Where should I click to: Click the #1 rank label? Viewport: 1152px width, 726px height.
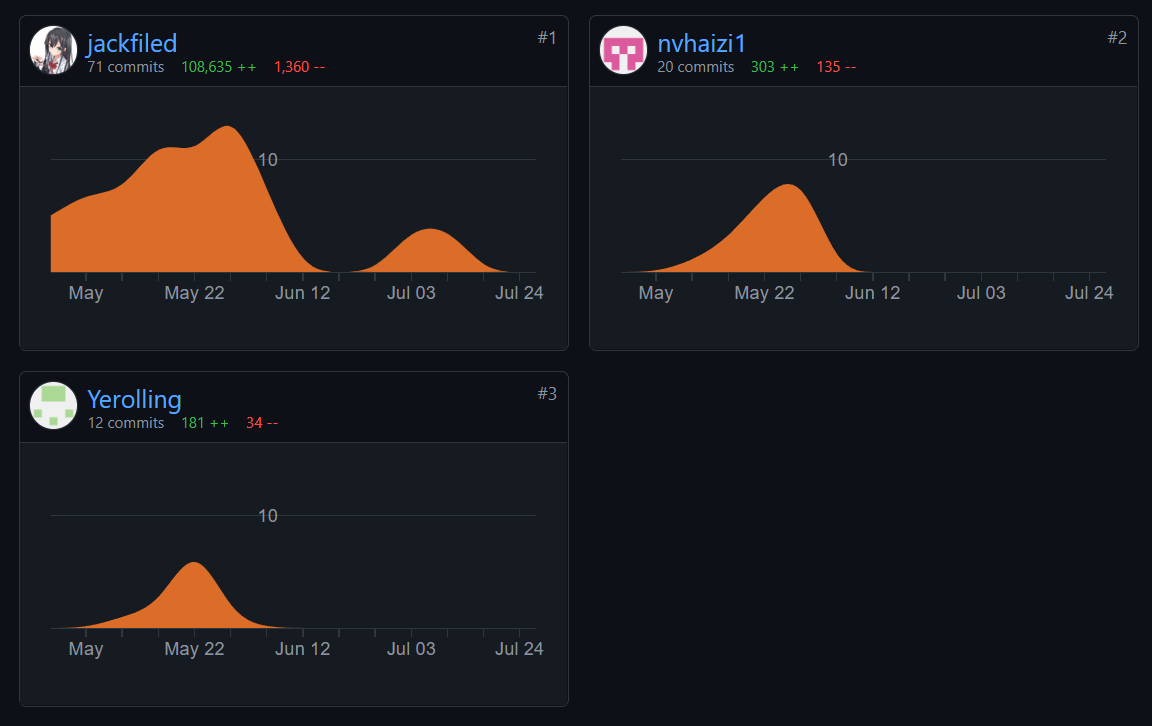click(x=546, y=37)
